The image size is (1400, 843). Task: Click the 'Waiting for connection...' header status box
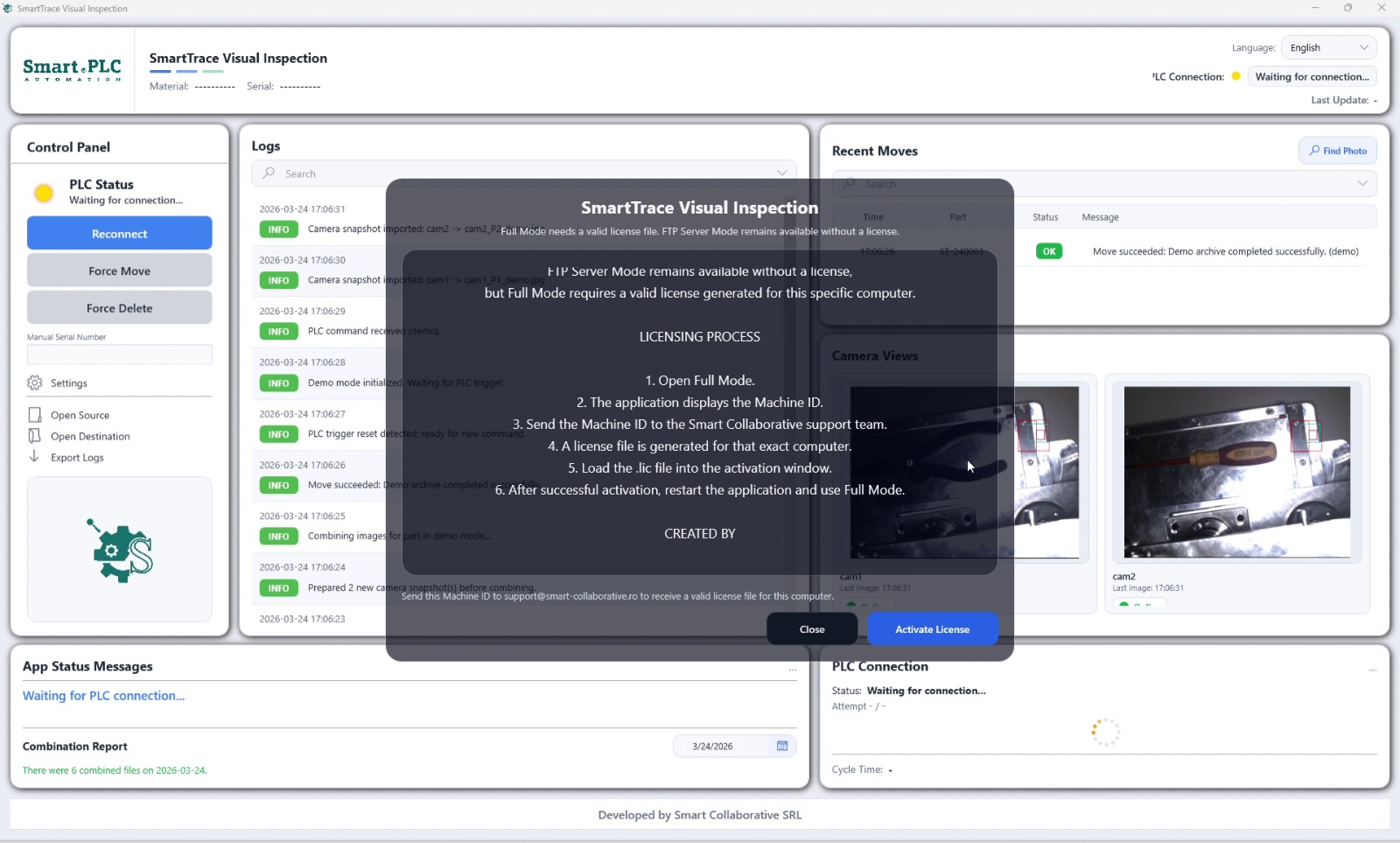(x=1312, y=76)
